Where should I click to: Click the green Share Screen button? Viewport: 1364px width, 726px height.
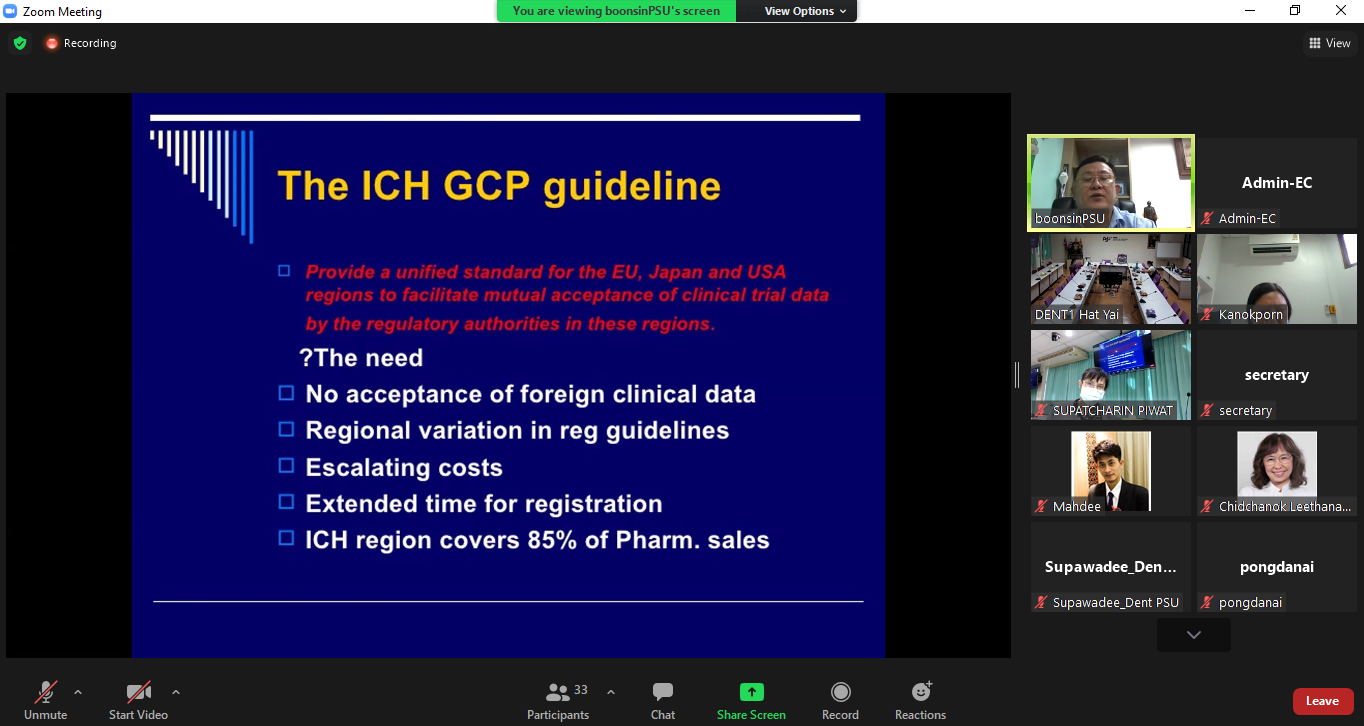751,700
